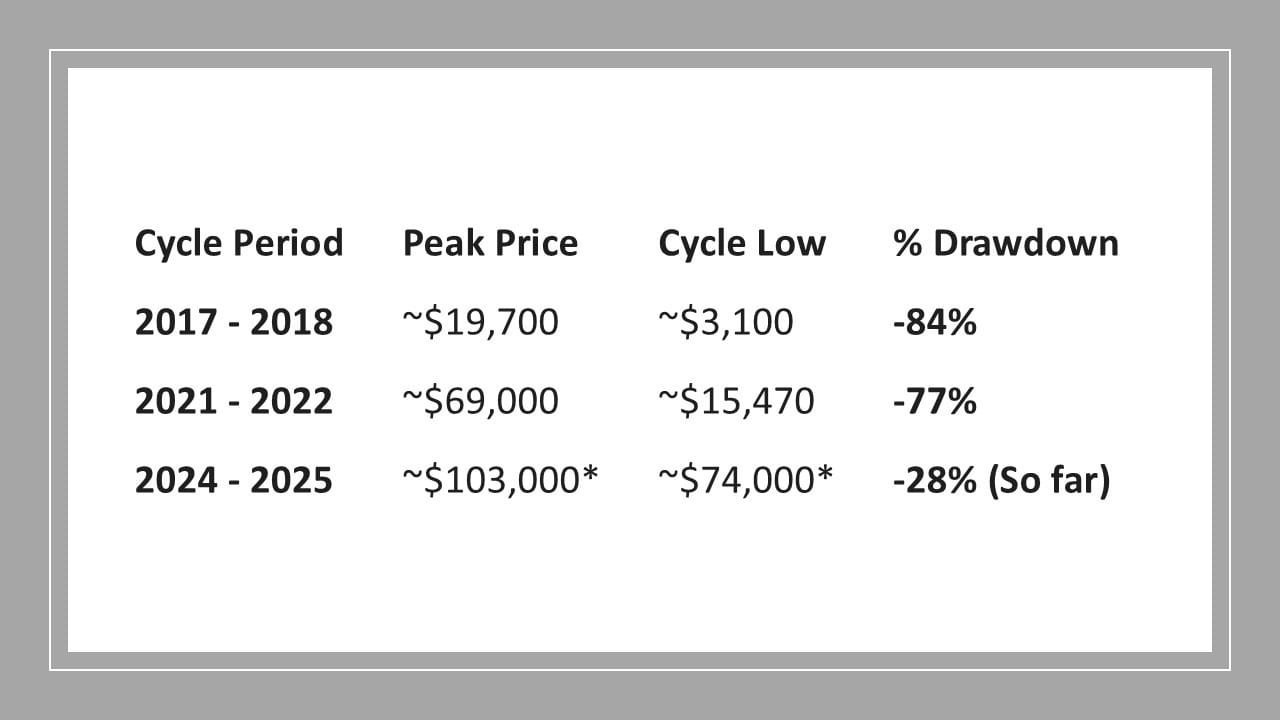The height and width of the screenshot is (720, 1280).
Task: Click the Cycle Period column header
Action: pyautogui.click(x=238, y=243)
